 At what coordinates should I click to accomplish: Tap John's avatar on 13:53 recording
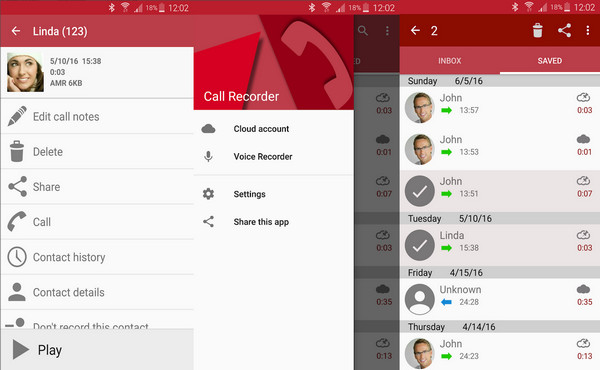point(420,149)
